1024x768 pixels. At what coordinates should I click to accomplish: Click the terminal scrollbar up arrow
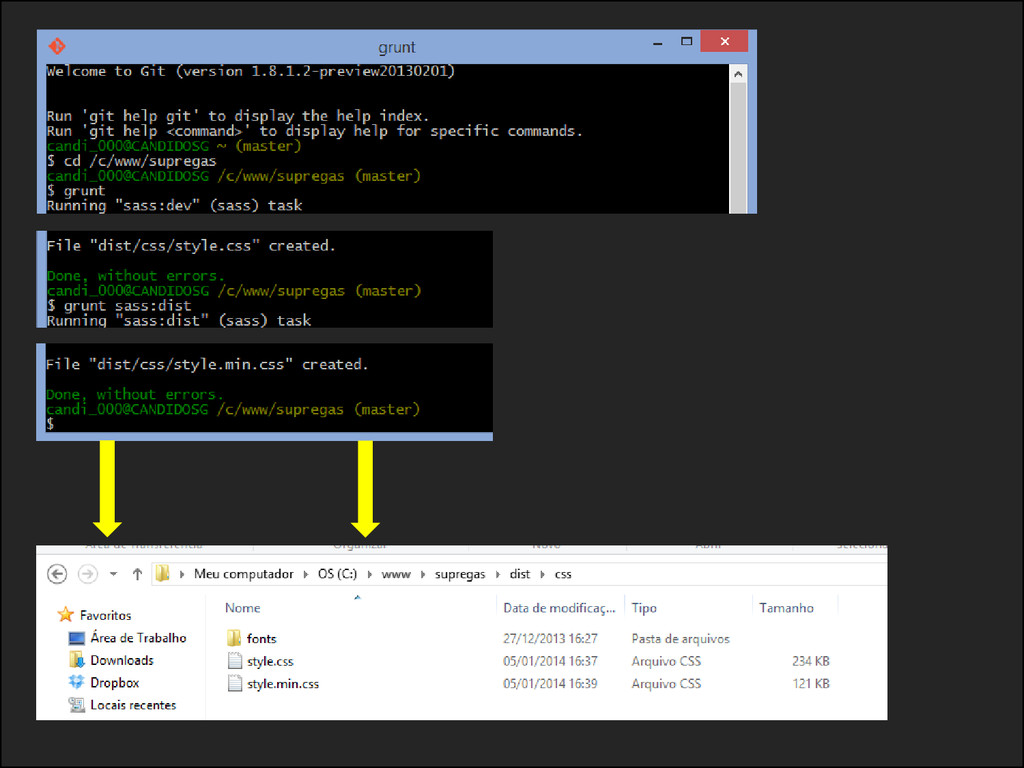738,74
